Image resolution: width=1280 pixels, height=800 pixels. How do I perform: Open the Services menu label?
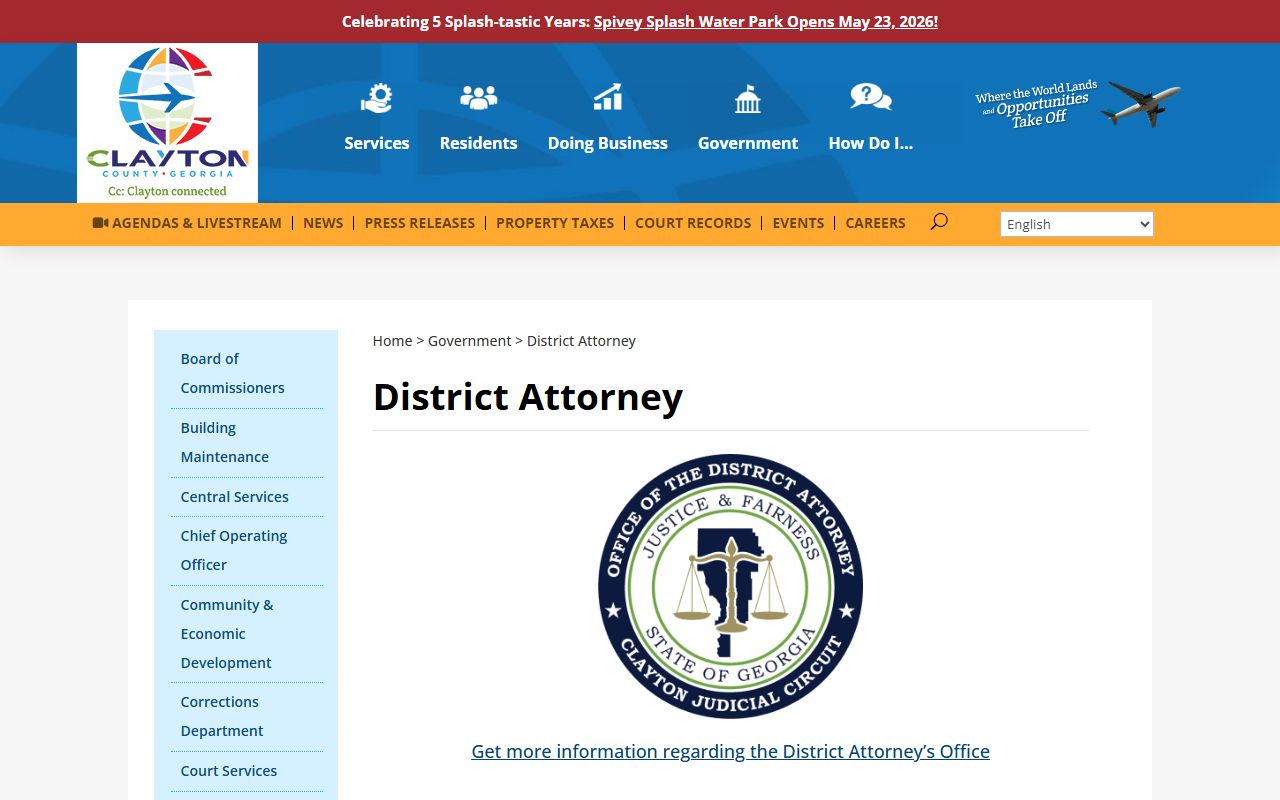(x=377, y=143)
